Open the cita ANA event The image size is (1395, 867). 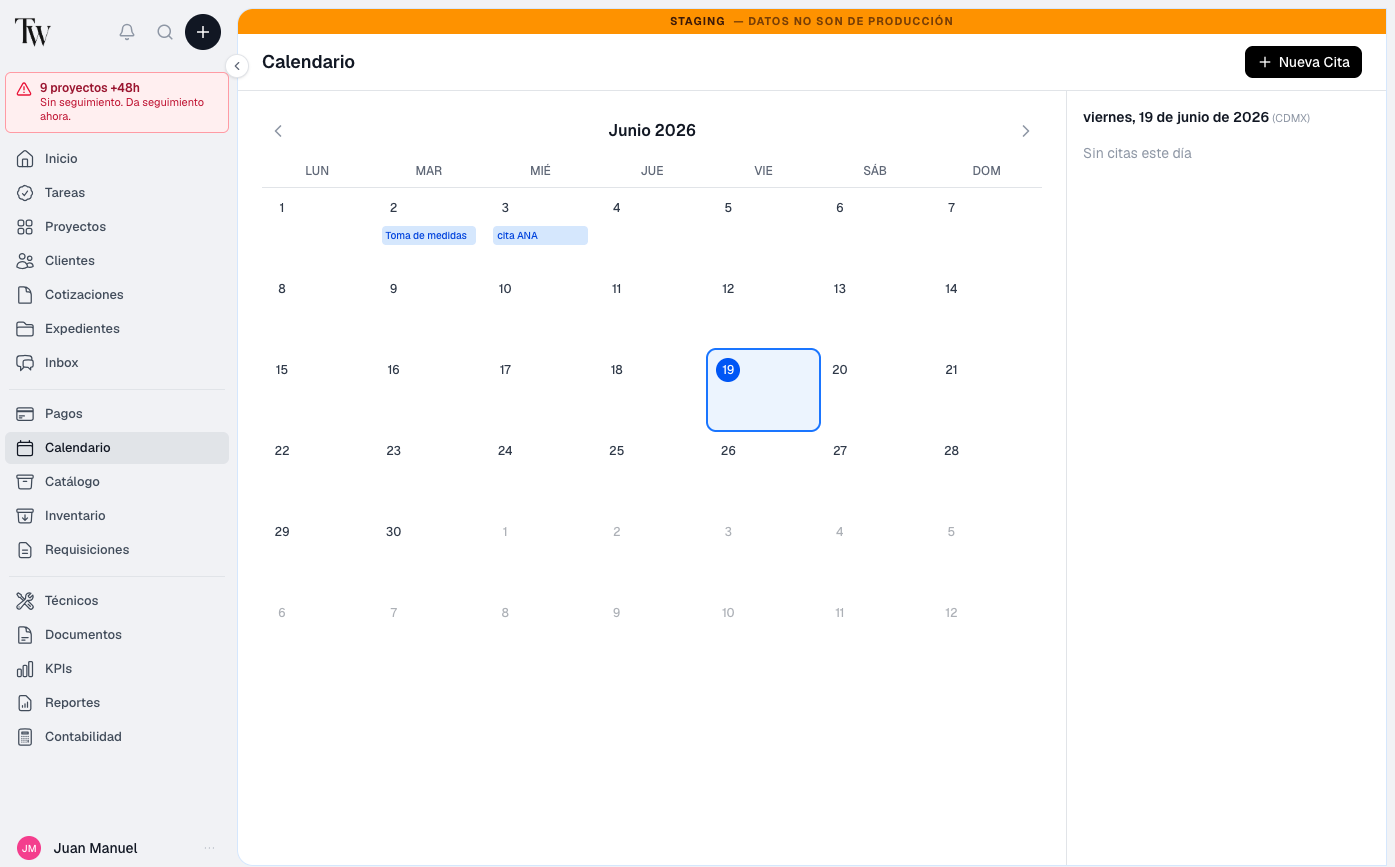tap(540, 236)
